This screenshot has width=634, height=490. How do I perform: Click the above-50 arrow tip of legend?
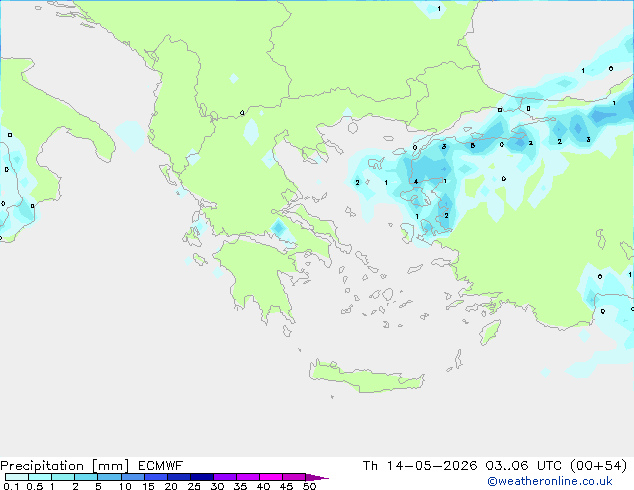click(x=317, y=477)
